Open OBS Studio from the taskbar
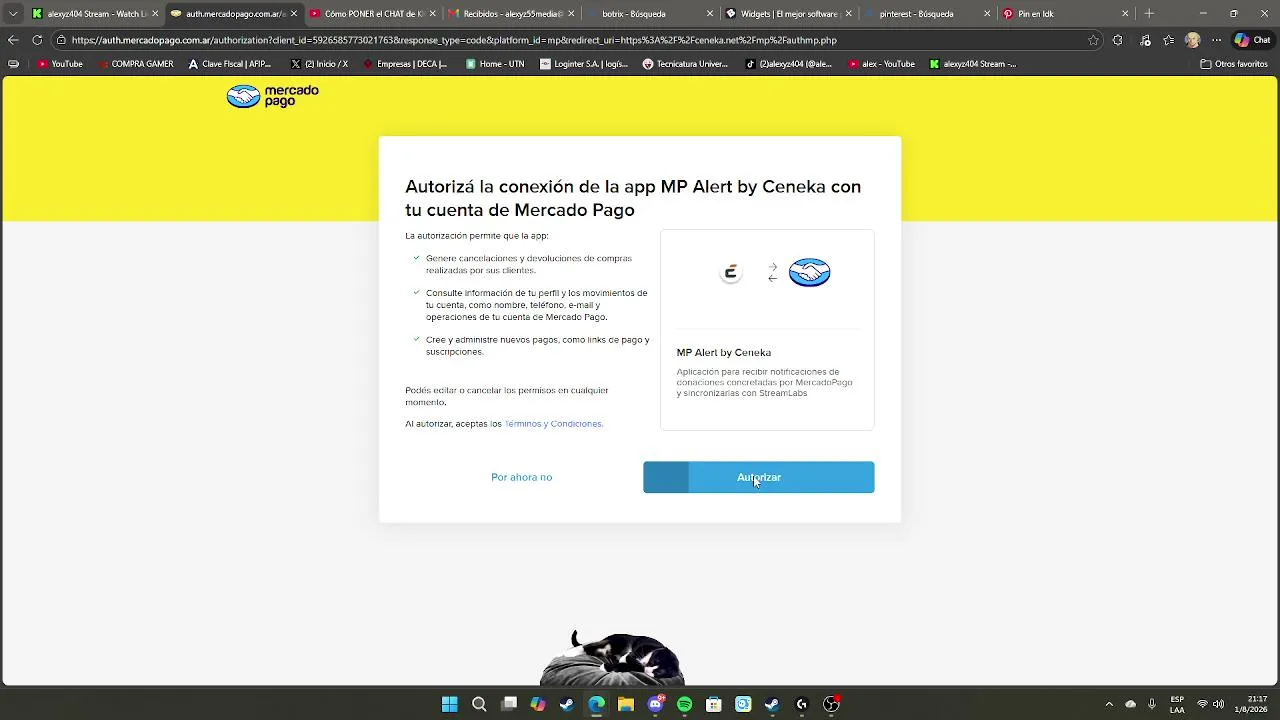Screen dimensions: 1280x720 [x=831, y=704]
